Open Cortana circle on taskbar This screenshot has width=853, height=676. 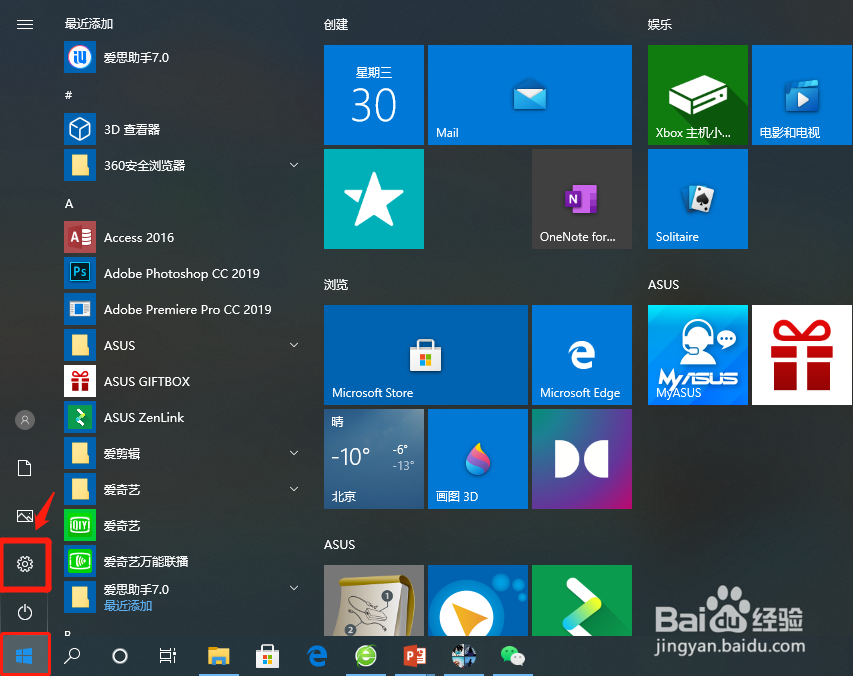[120, 656]
